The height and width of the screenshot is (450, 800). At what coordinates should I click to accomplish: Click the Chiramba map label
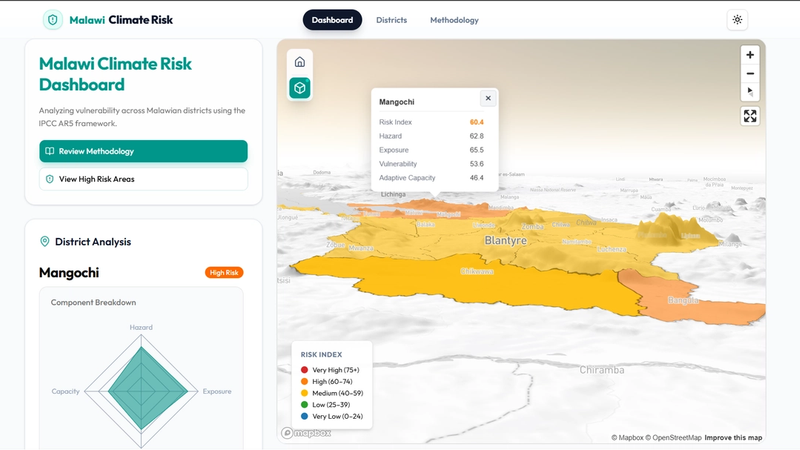click(x=602, y=370)
